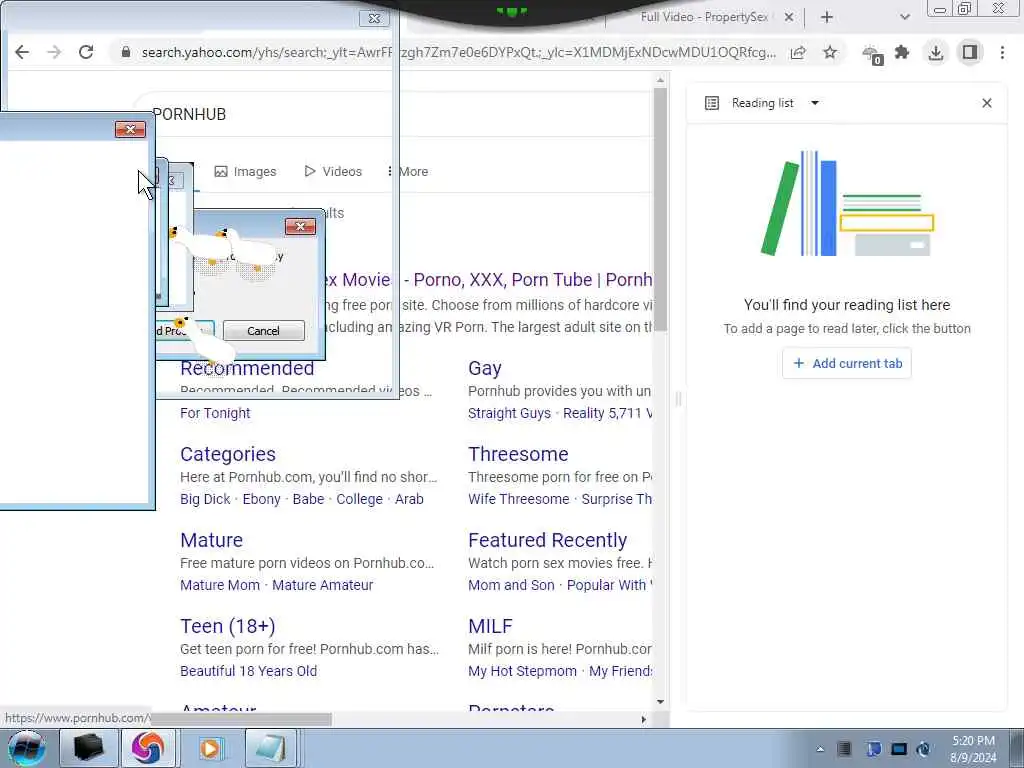
Task: Switch to Videos search tab
Action: (333, 172)
